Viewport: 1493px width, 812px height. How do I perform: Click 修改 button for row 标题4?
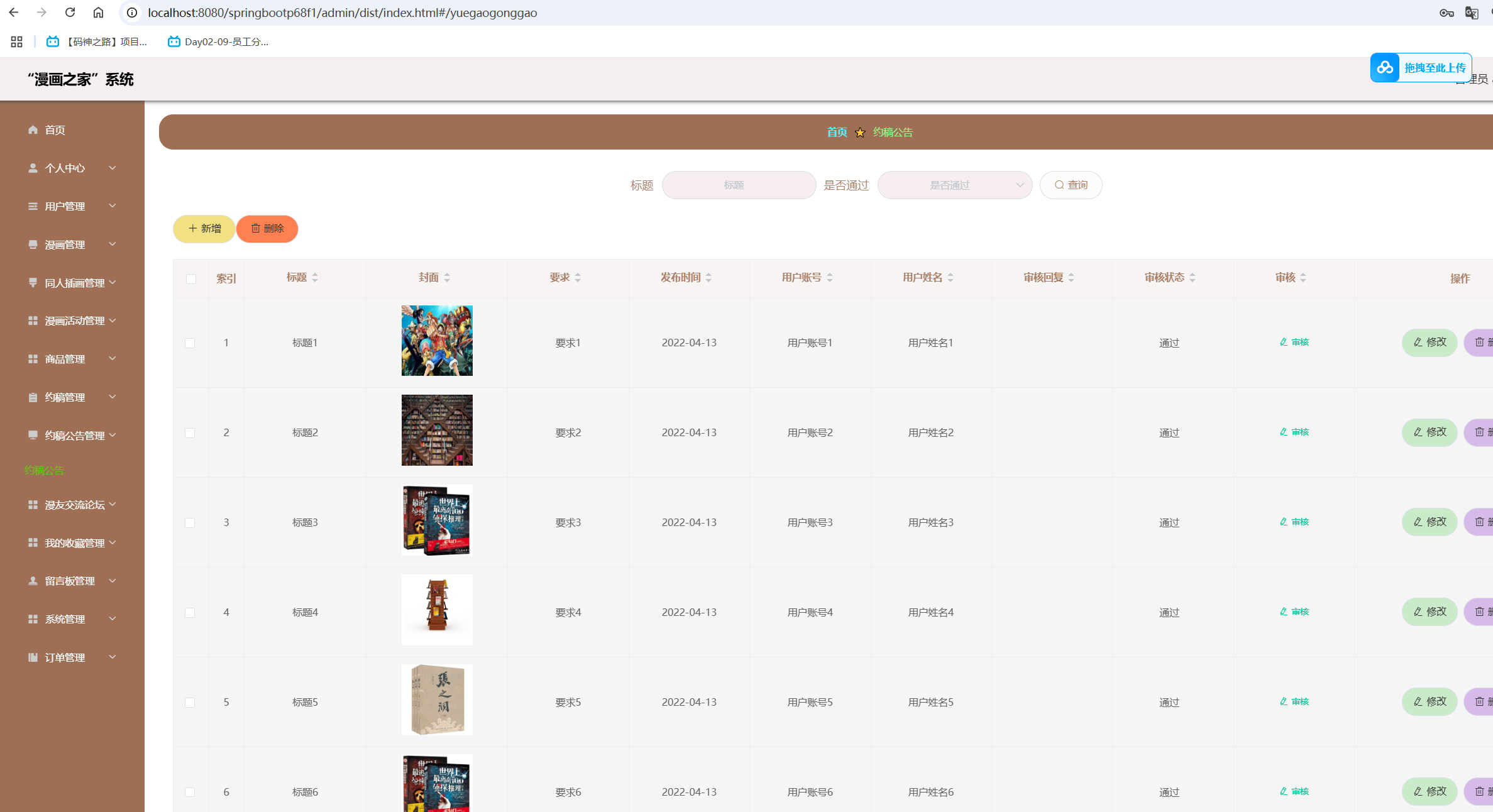click(1430, 612)
